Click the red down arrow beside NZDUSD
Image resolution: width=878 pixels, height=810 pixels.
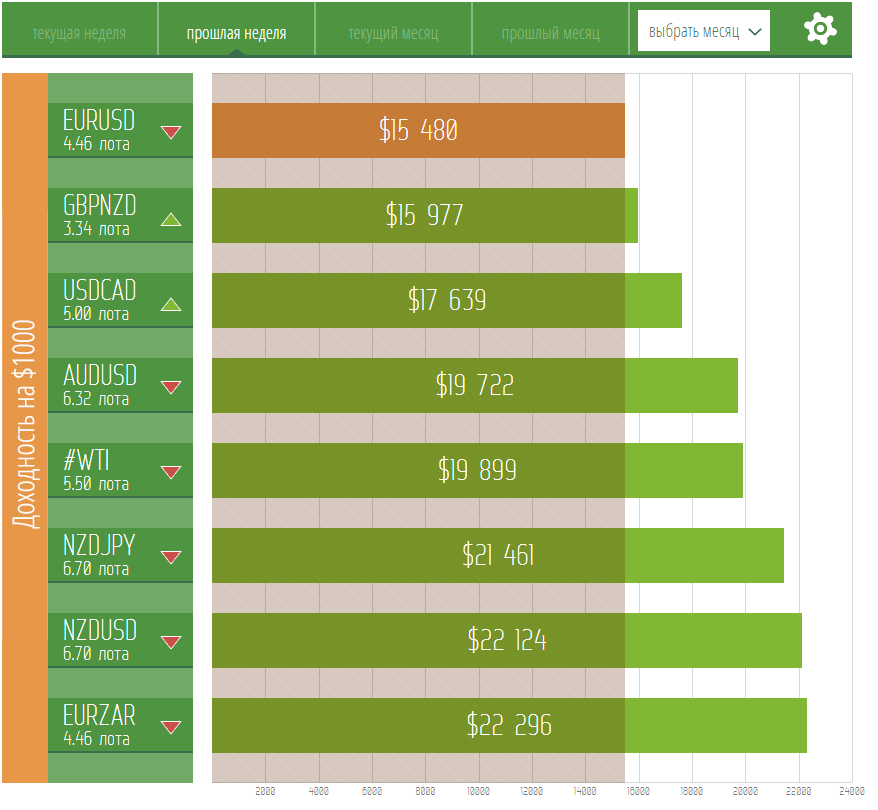171,643
